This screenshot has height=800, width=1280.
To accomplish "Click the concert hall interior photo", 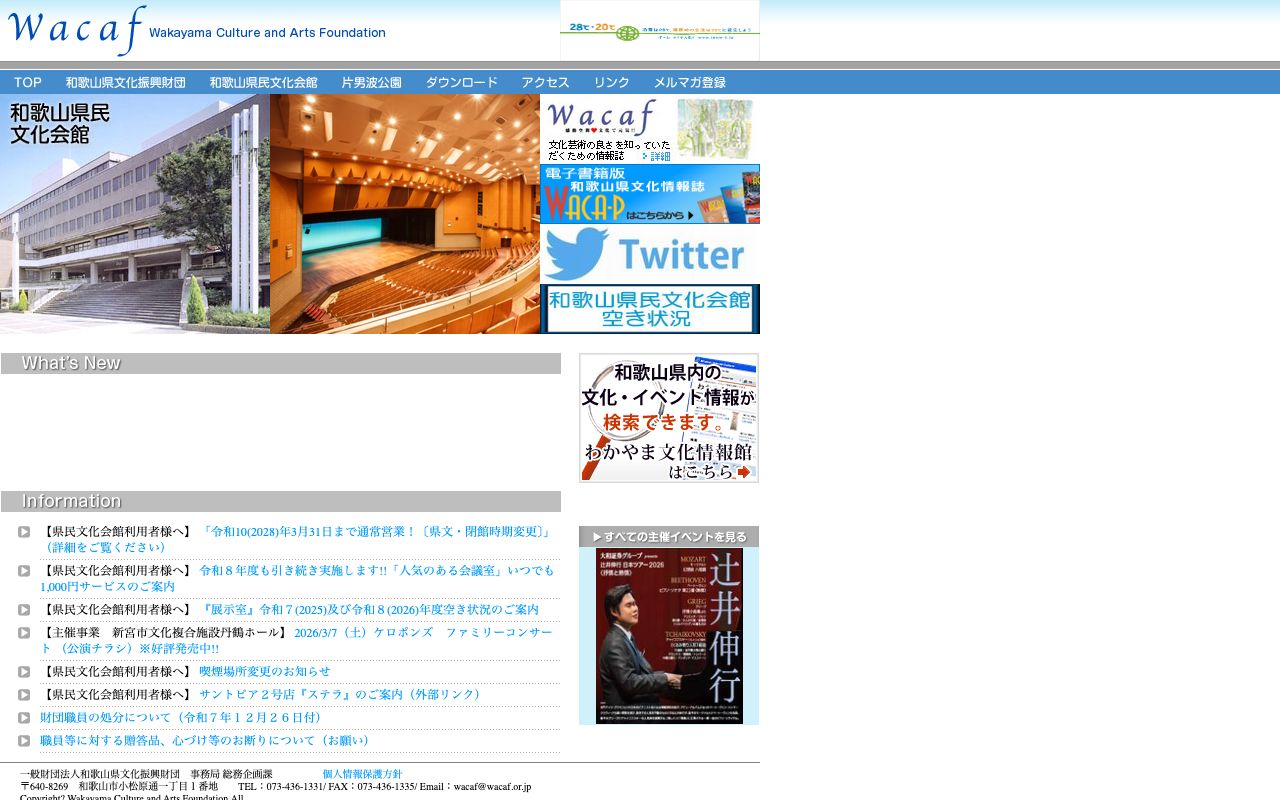I will click(404, 213).
